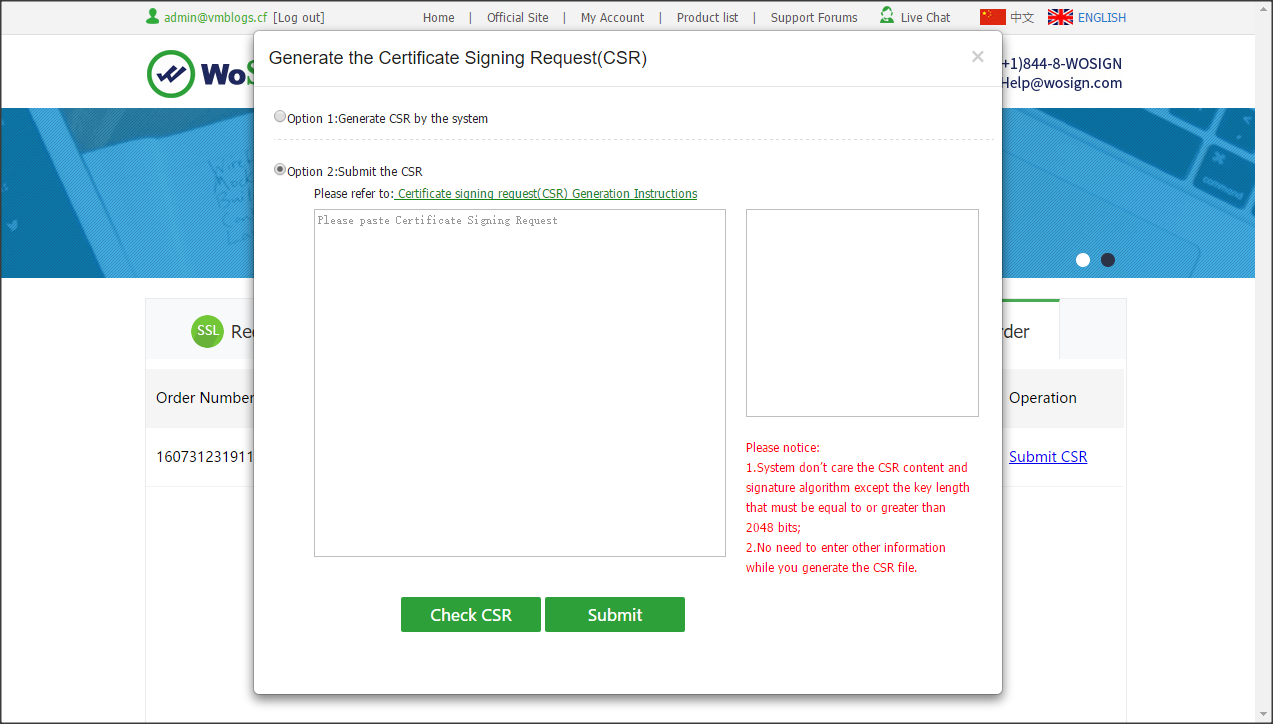Click the green SSL badge icon

point(207,331)
